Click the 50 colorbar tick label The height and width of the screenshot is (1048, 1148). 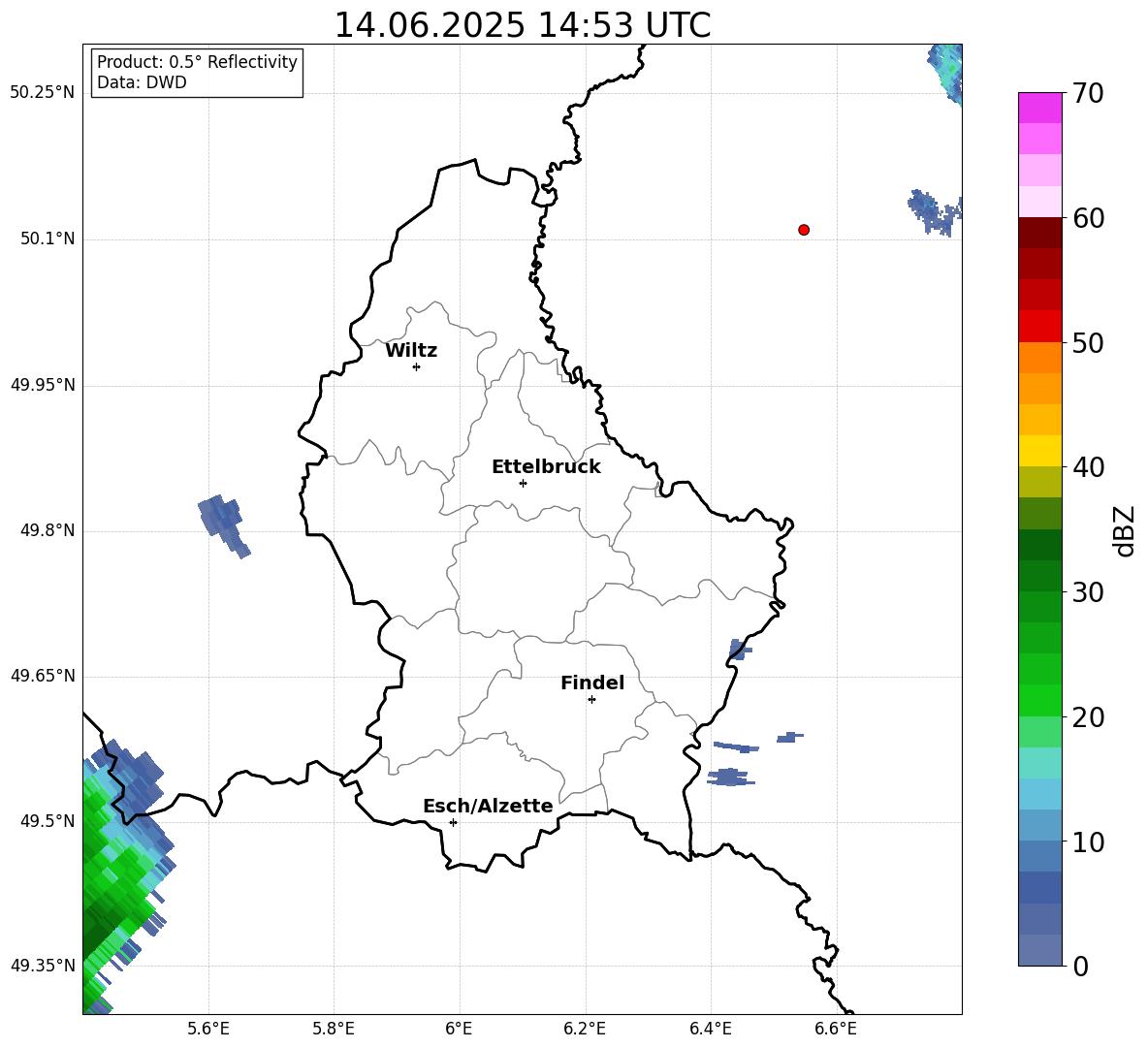[1088, 342]
